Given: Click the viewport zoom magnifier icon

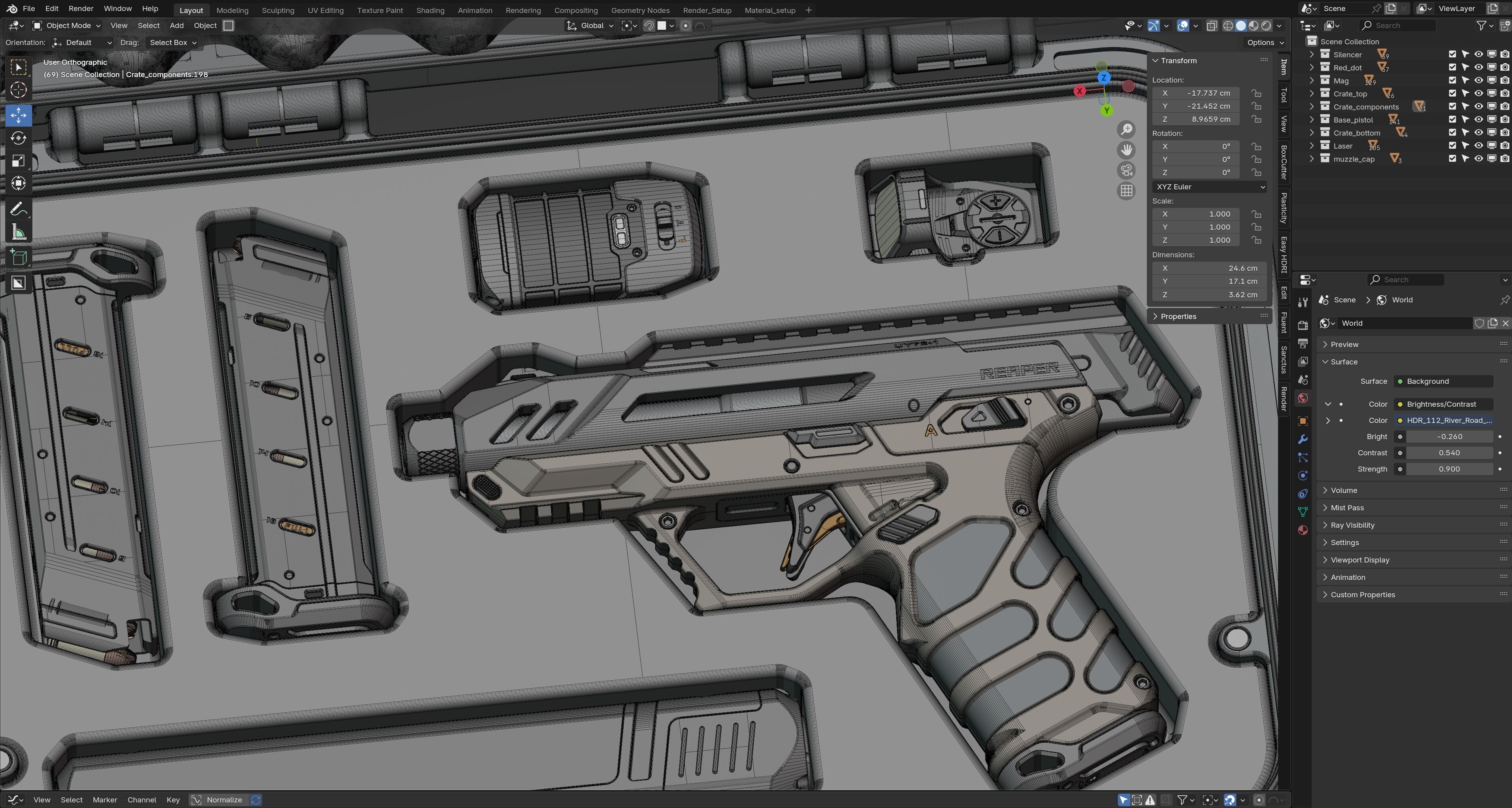Looking at the screenshot, I should 1126,130.
